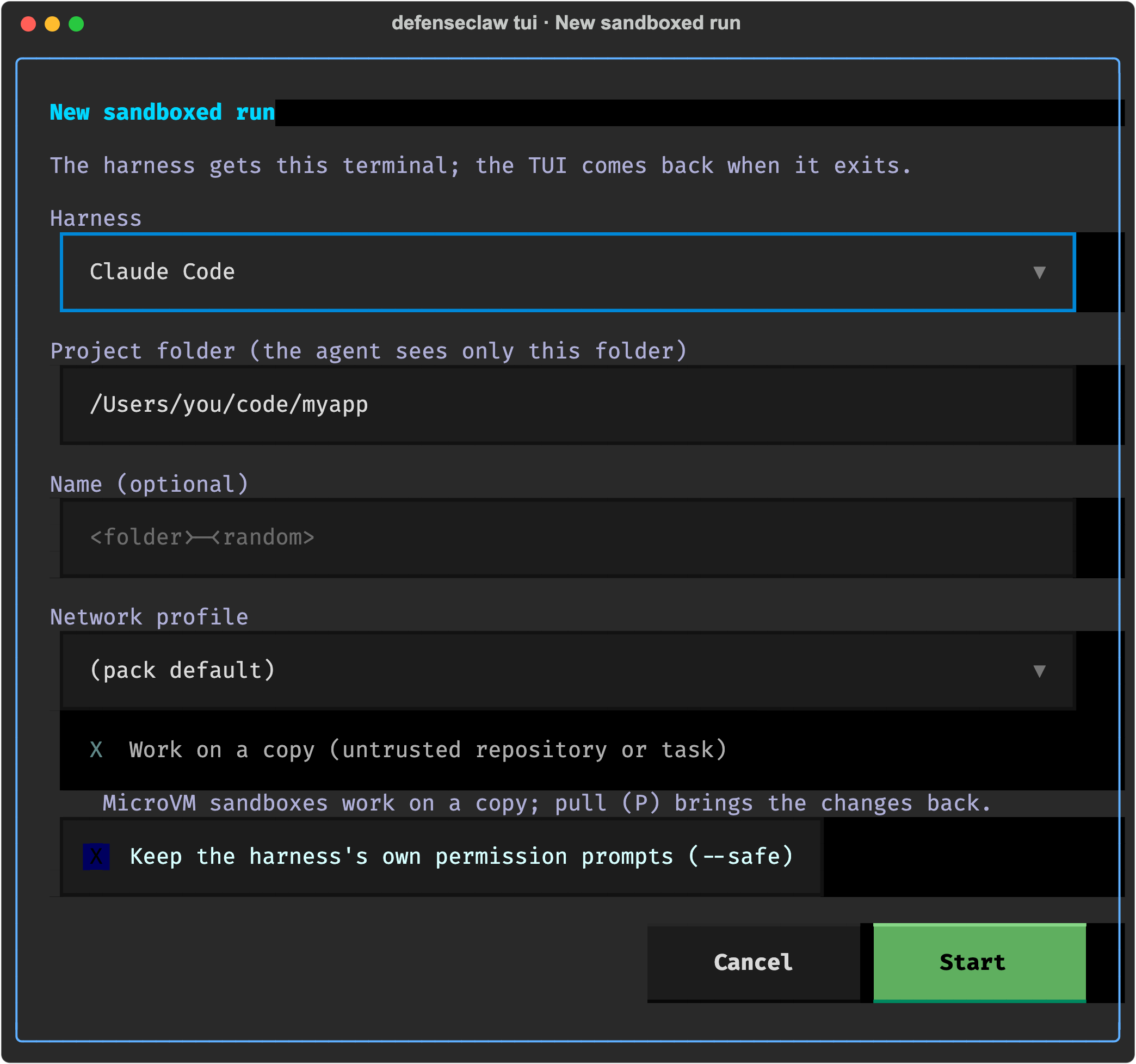Click the arrow on the Claude Code selector
Viewport: 1136px width, 1064px height.
tap(1039, 273)
